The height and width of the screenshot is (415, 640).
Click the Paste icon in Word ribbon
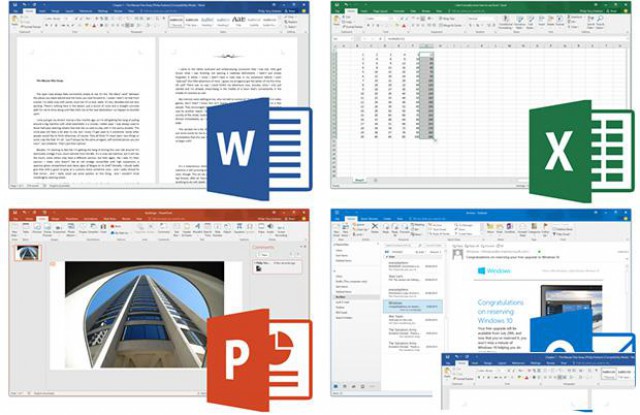[x=12, y=24]
